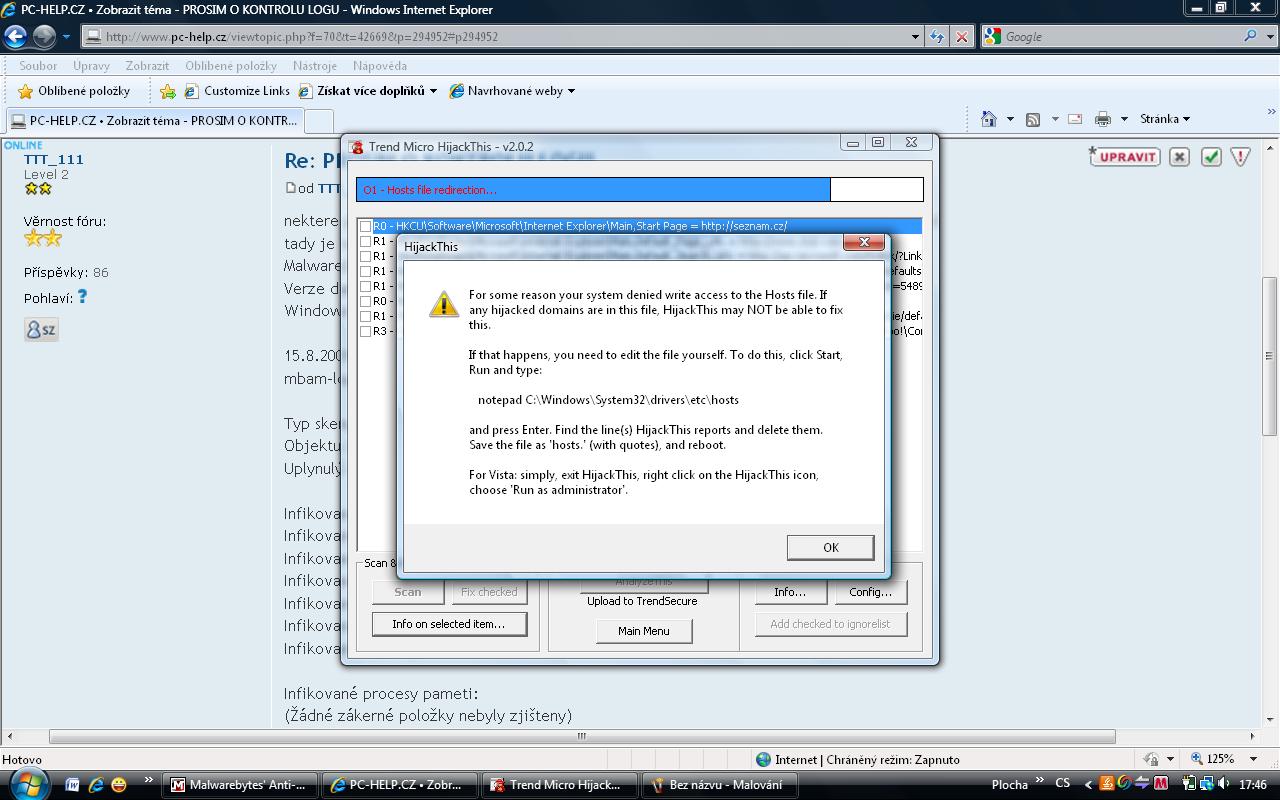The image size is (1280, 800).
Task: Click the red exclamation report icon
Action: coord(1240,157)
